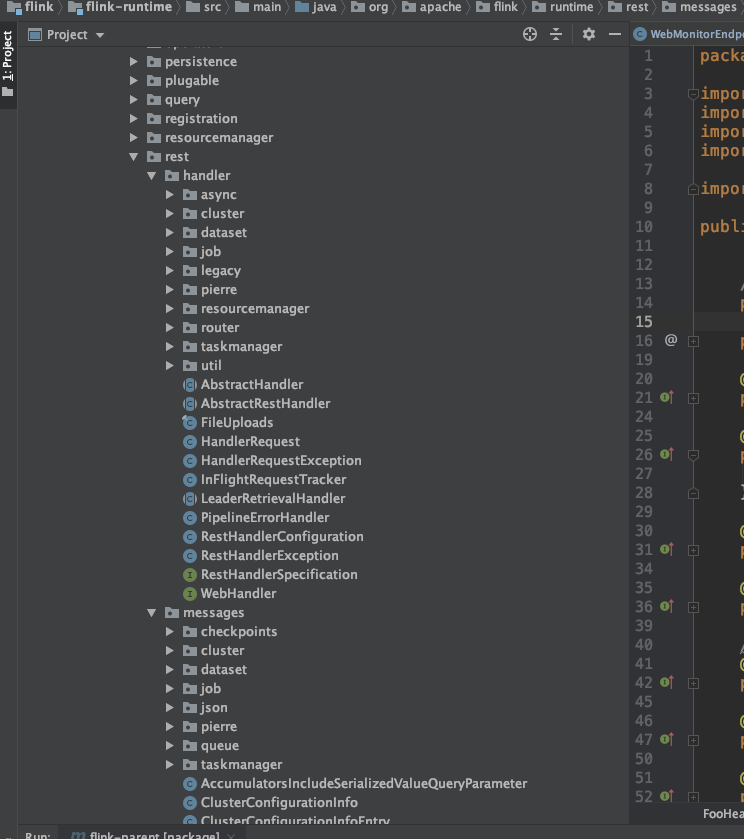Toggle the 1: Project side tool window tab

7,63
